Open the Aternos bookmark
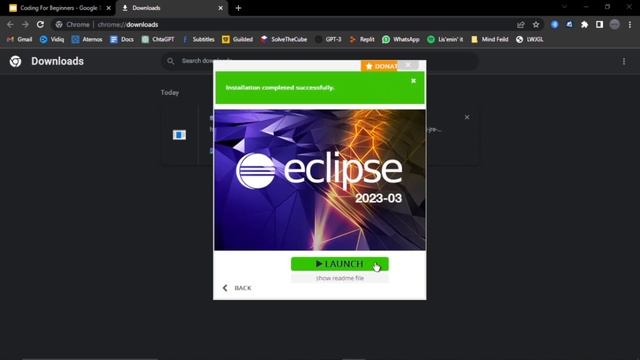This screenshot has height=360, width=640. [x=87, y=39]
